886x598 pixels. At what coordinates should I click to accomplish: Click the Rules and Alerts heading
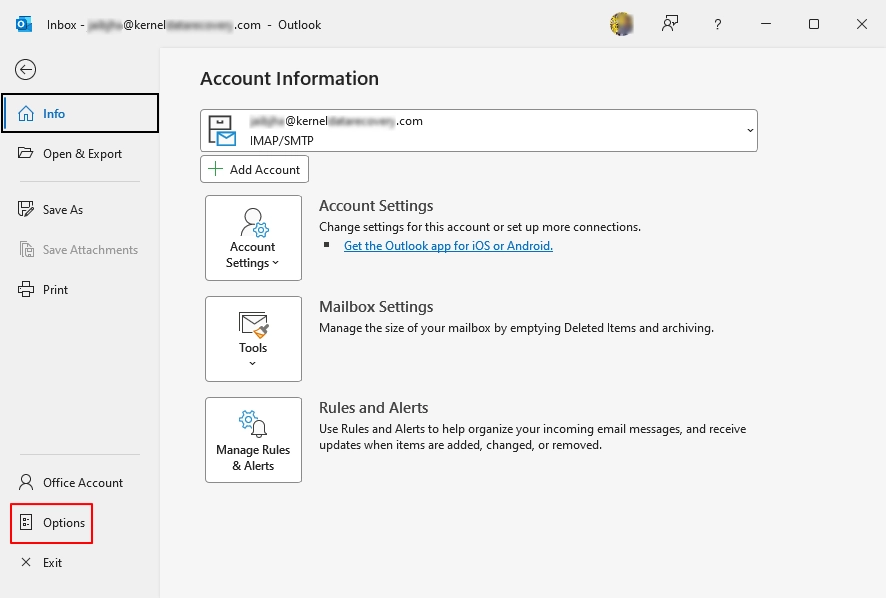click(373, 408)
